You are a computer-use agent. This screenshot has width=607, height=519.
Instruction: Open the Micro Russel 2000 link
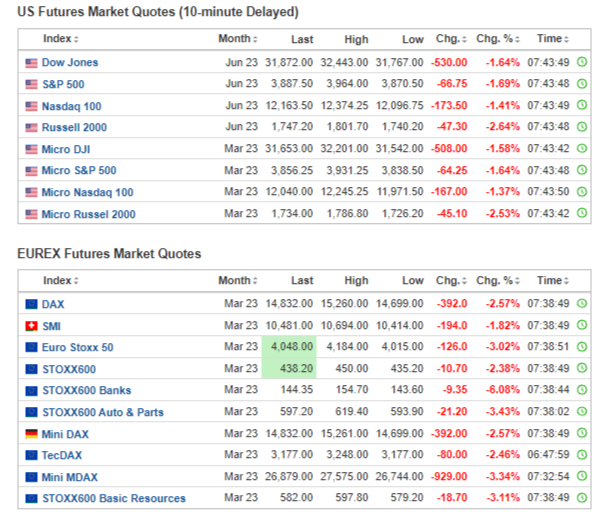pyautogui.click(x=89, y=214)
